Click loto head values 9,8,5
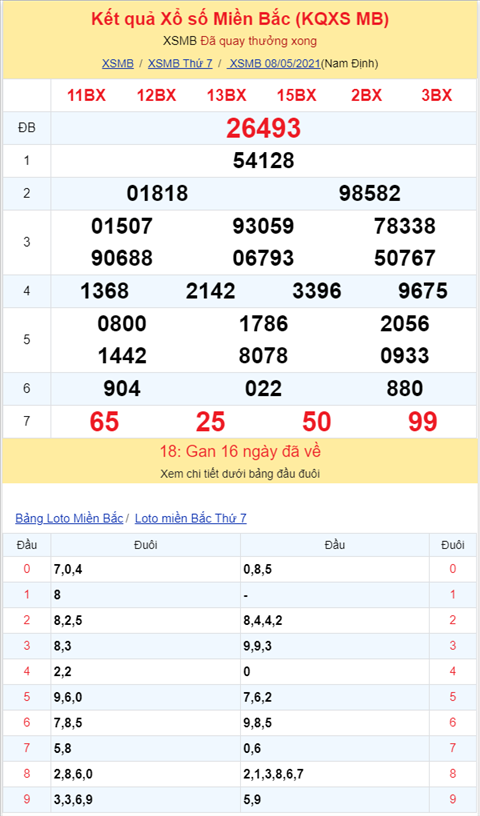This screenshot has height=816, width=480. click(258, 723)
